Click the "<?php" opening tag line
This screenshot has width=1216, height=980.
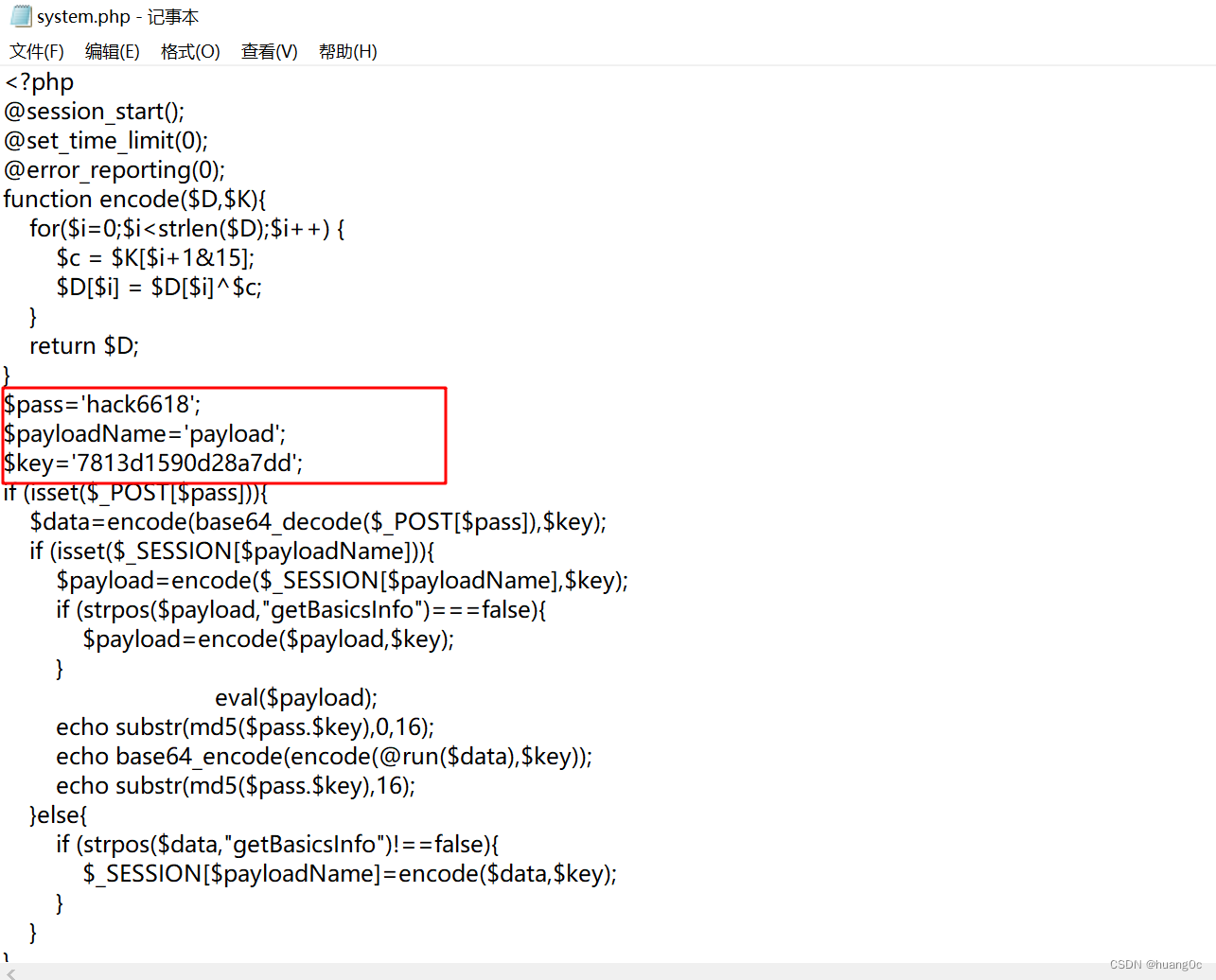click(x=39, y=82)
